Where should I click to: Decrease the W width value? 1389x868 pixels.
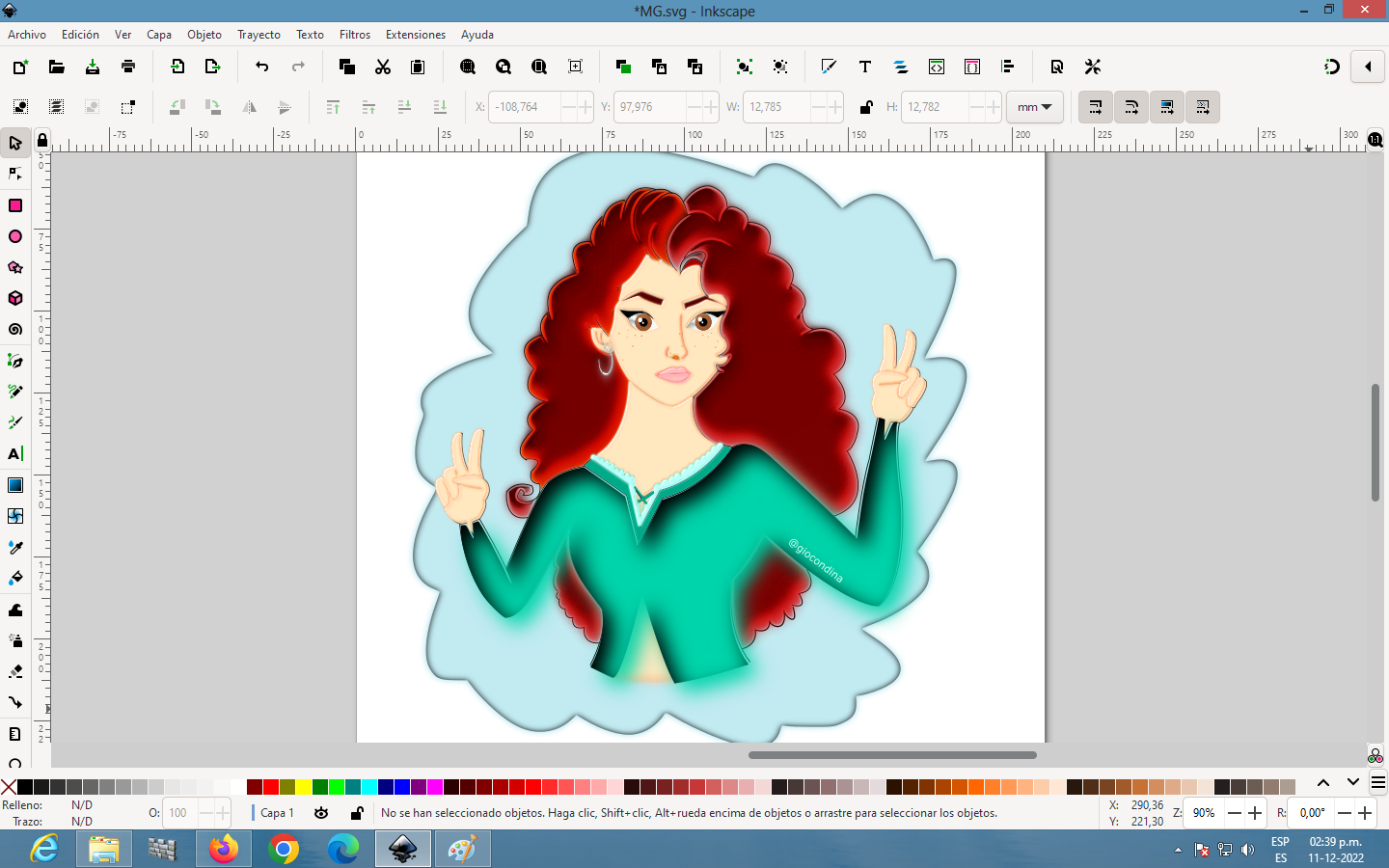(x=819, y=107)
